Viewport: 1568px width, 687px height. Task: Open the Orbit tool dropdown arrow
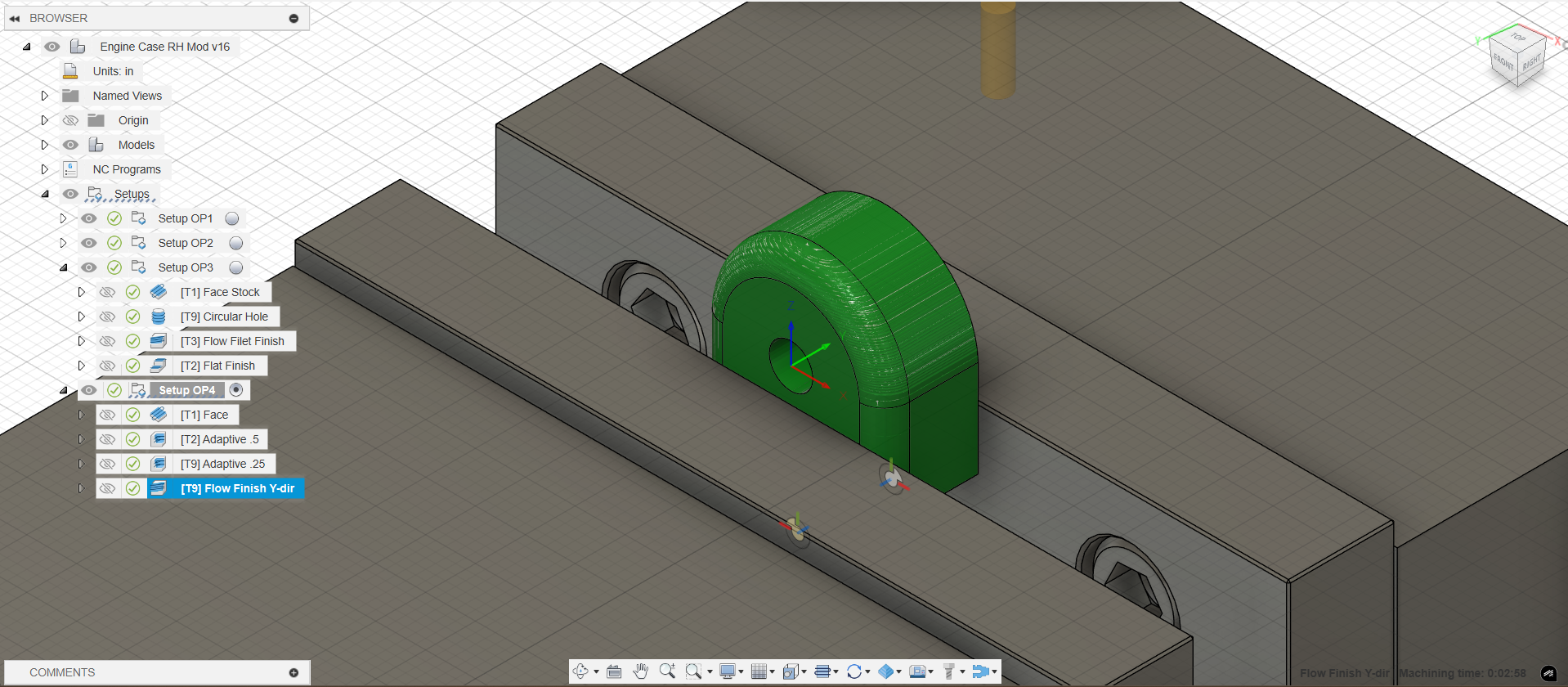pos(596,672)
